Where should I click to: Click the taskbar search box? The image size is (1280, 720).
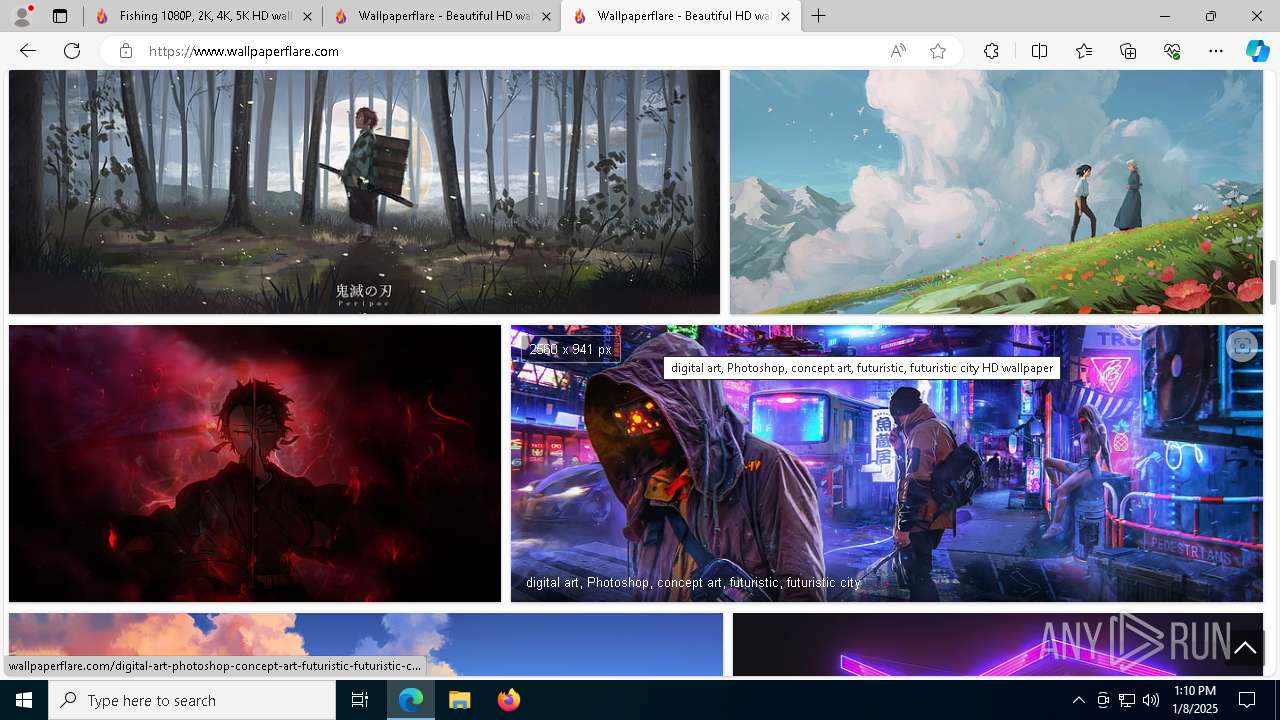[x=192, y=700]
